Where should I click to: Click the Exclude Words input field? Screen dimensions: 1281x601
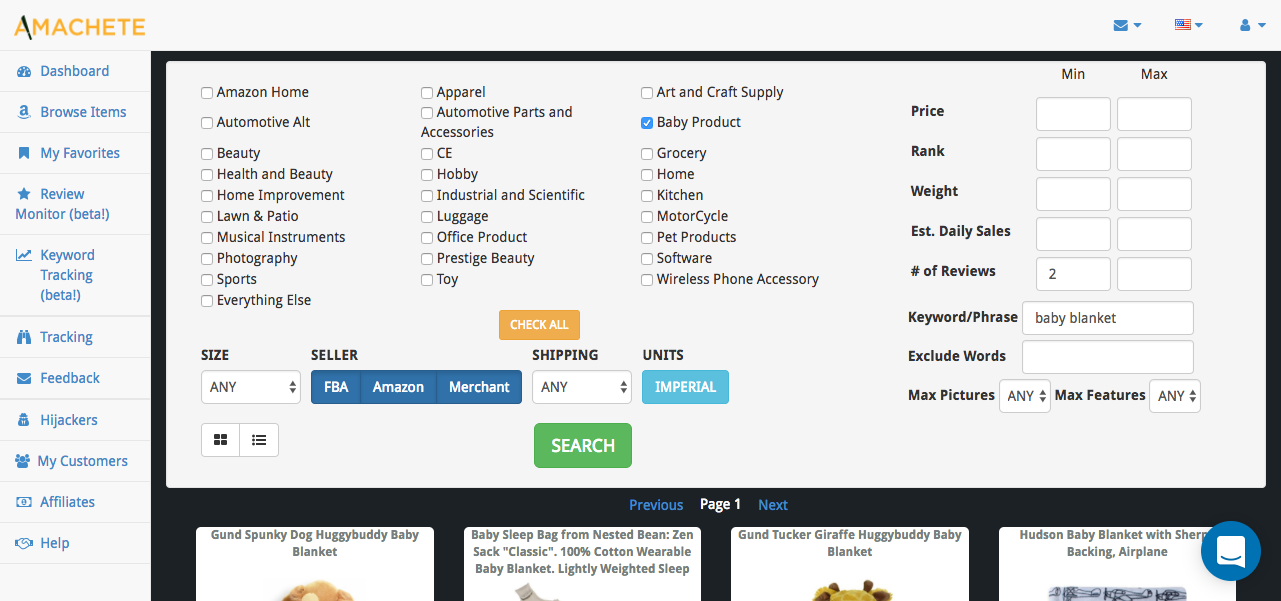1108,357
